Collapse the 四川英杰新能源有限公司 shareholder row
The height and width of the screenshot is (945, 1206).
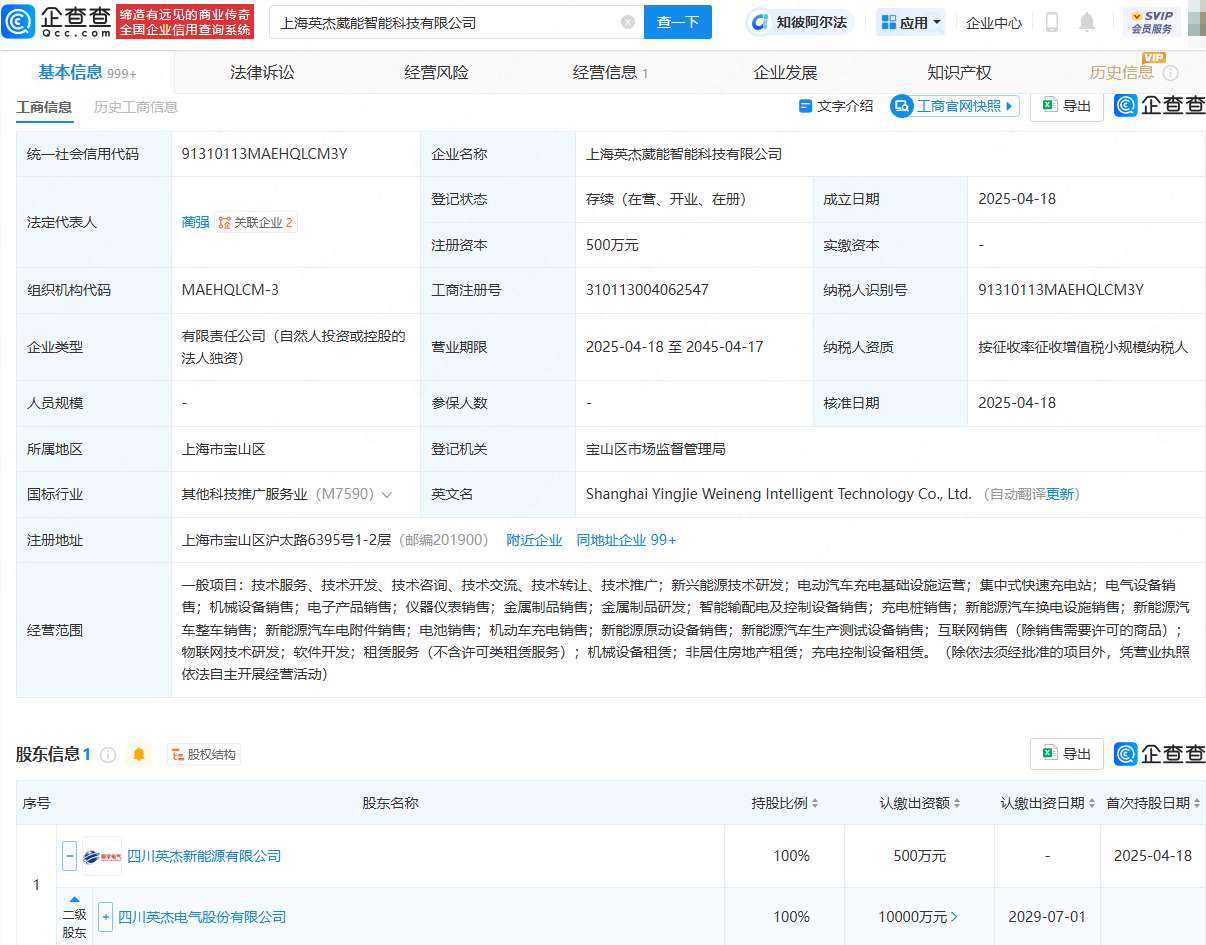tap(69, 856)
